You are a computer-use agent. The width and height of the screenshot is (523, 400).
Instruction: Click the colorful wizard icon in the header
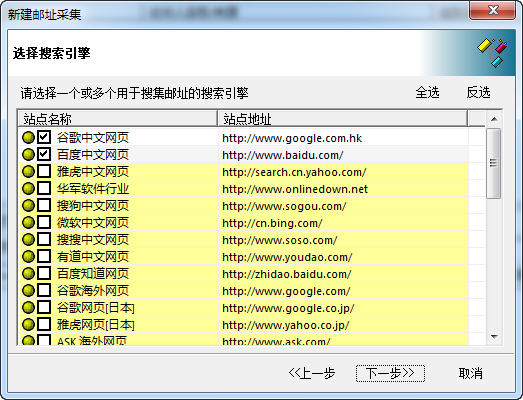pyautogui.click(x=492, y=53)
